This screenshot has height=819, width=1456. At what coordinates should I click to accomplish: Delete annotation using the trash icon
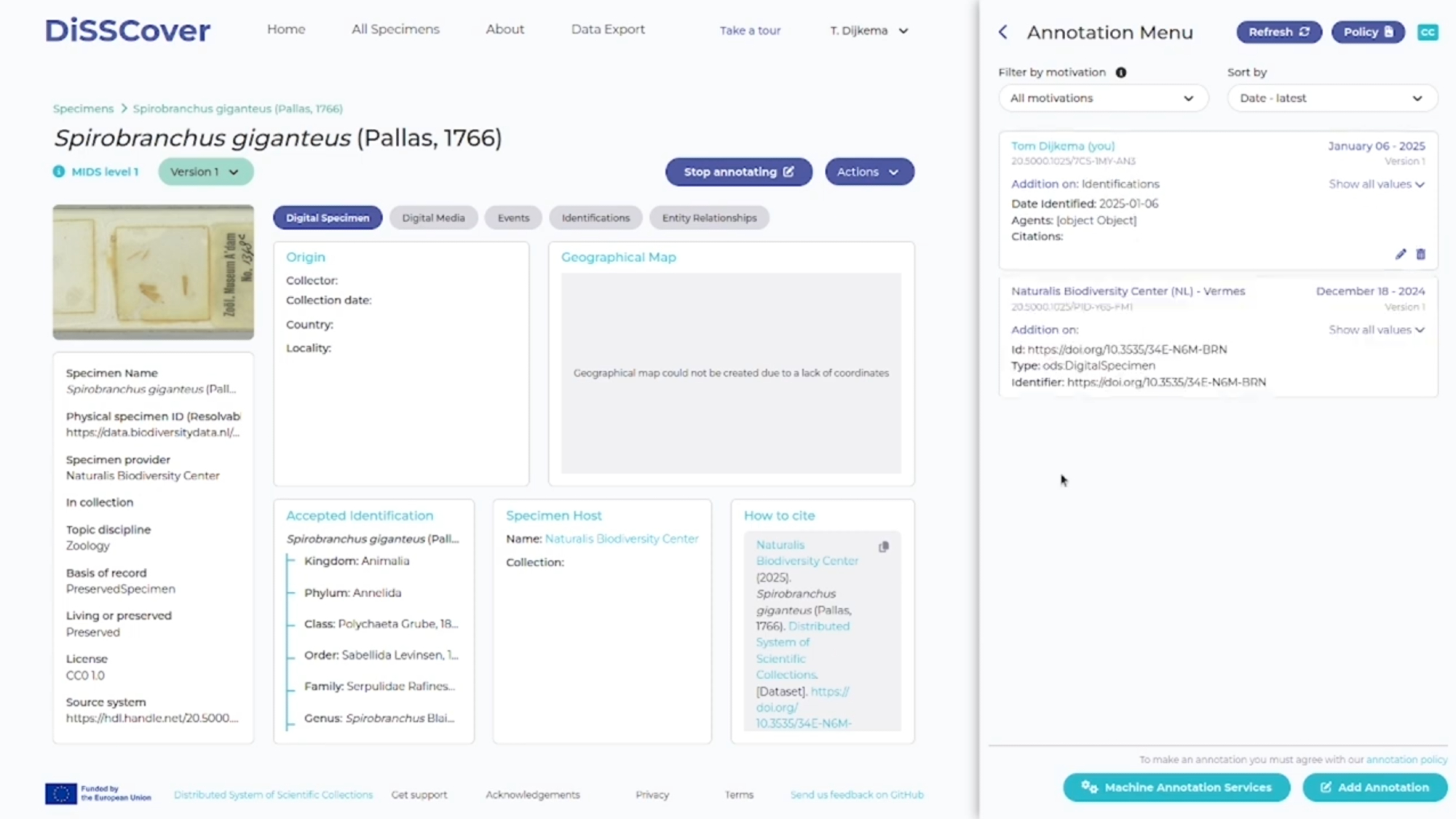click(1420, 254)
